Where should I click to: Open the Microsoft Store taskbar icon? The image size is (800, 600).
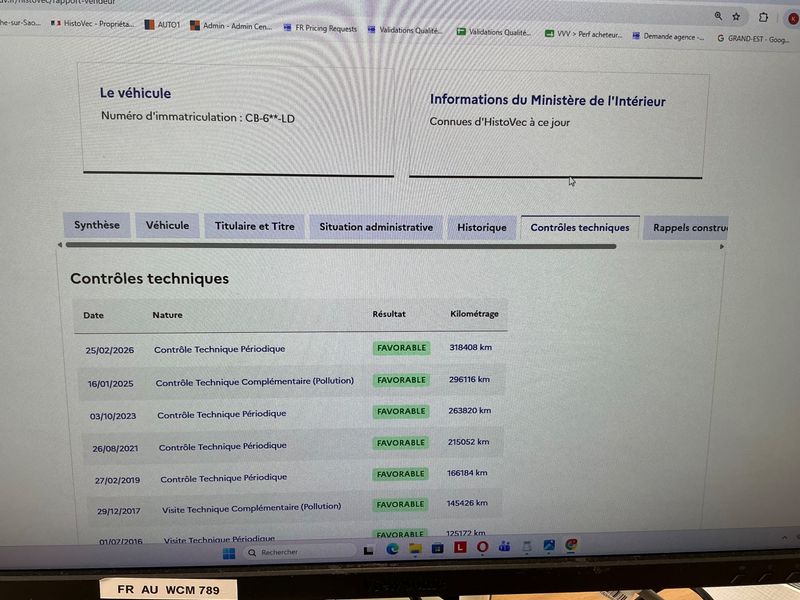[x=437, y=548]
